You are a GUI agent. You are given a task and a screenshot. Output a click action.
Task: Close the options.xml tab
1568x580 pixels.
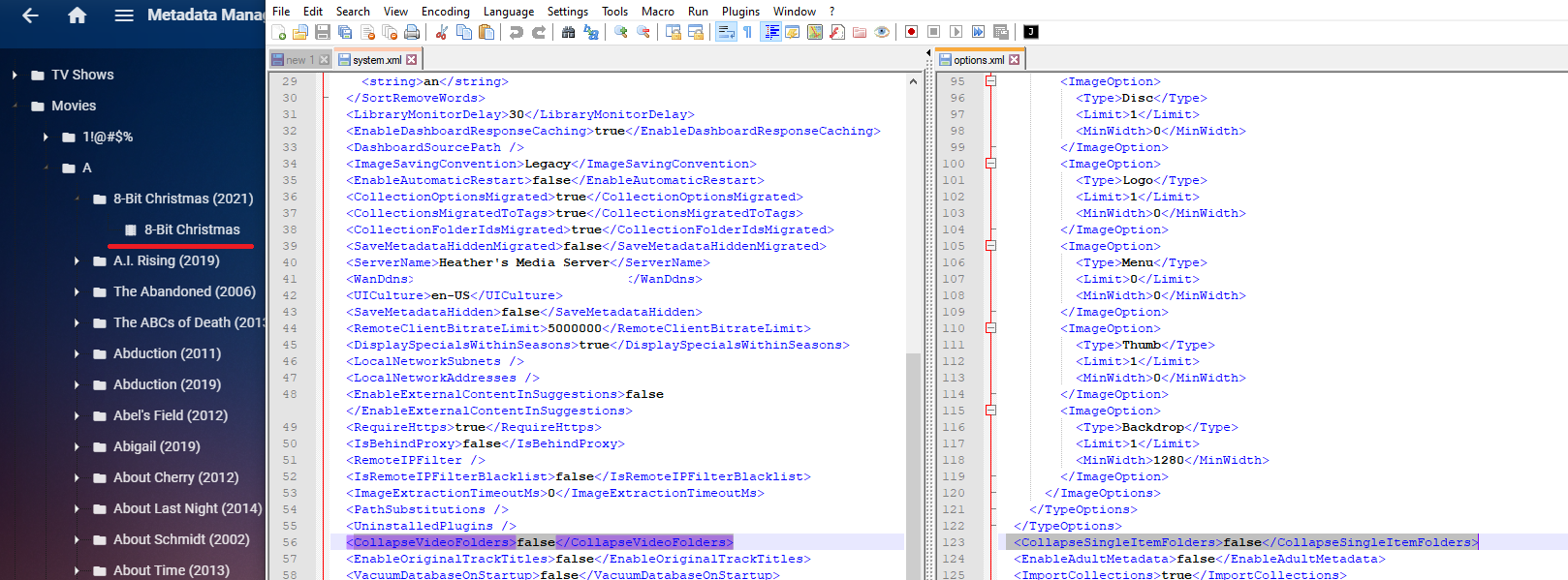[x=1015, y=60]
